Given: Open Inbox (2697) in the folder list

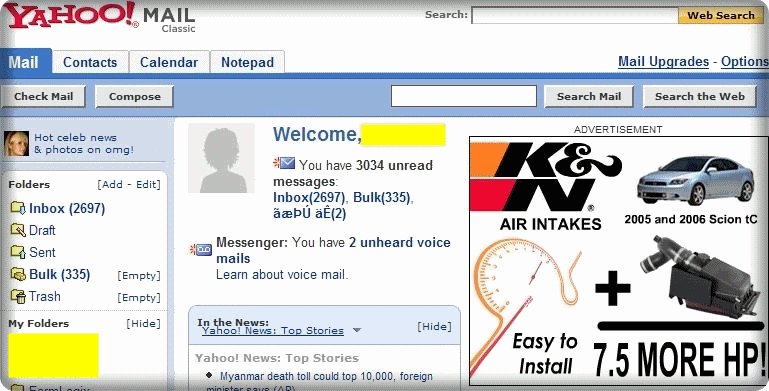Looking at the screenshot, I should (x=67, y=208).
